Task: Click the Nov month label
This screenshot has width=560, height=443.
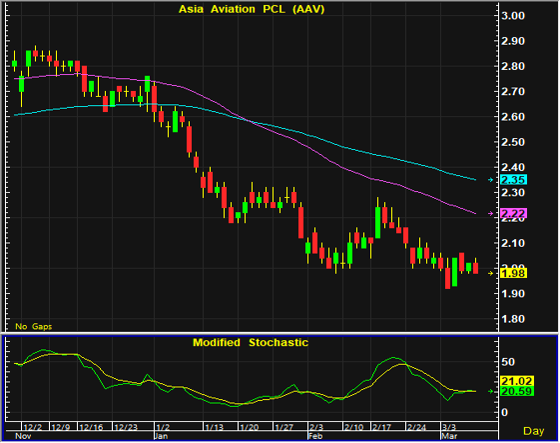Action: tap(23, 436)
